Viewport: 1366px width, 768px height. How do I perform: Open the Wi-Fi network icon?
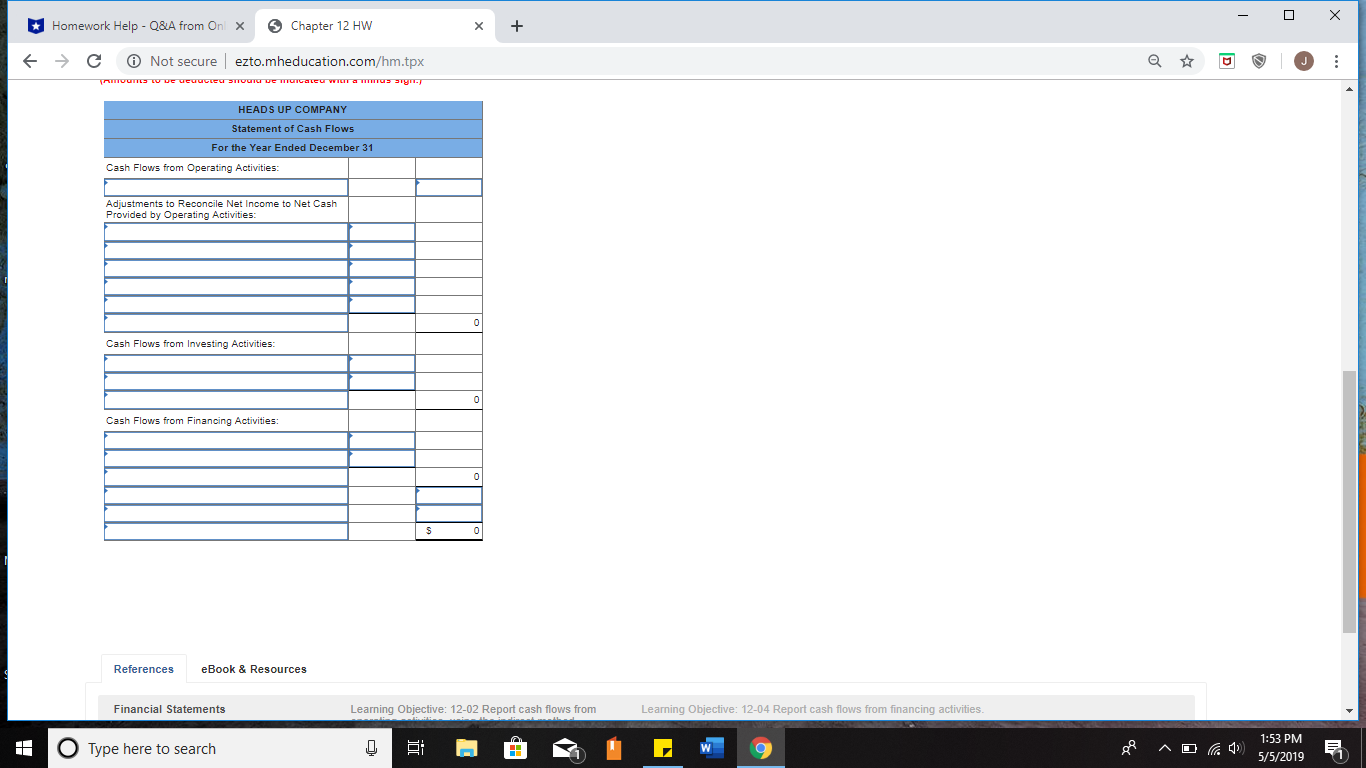tap(1212, 748)
